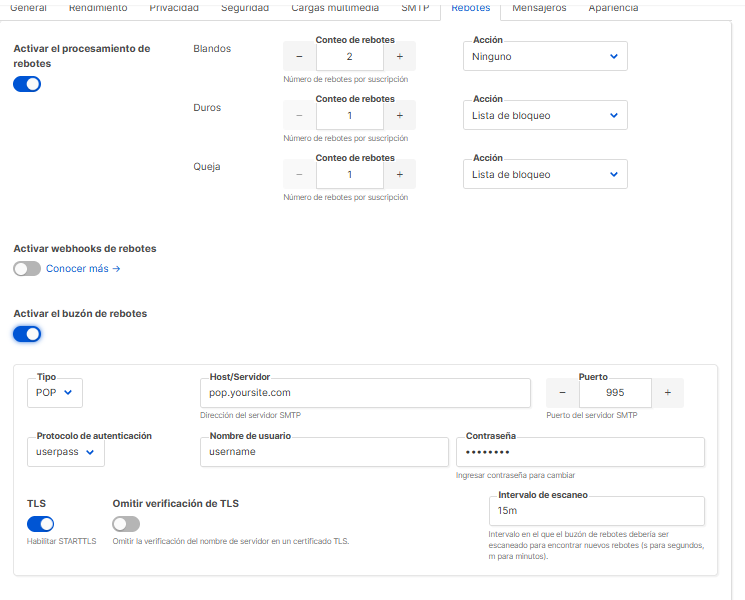Enable Omitir verificación de TLS switch
Viewport: 745px width, 600px height.
pos(126,524)
